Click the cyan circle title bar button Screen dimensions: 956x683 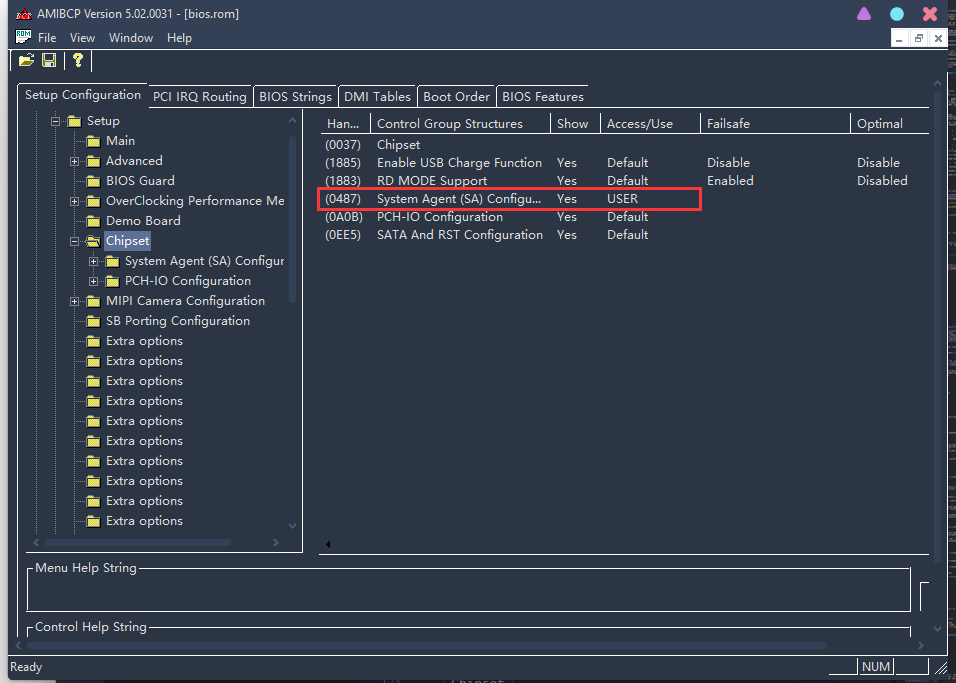[x=897, y=14]
